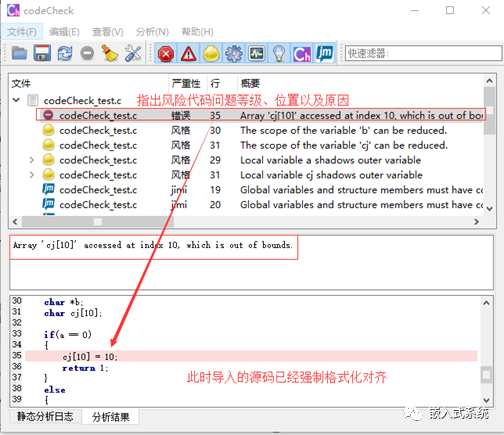
Task: Expand the row for line 29 shadow warning
Action: (32, 160)
